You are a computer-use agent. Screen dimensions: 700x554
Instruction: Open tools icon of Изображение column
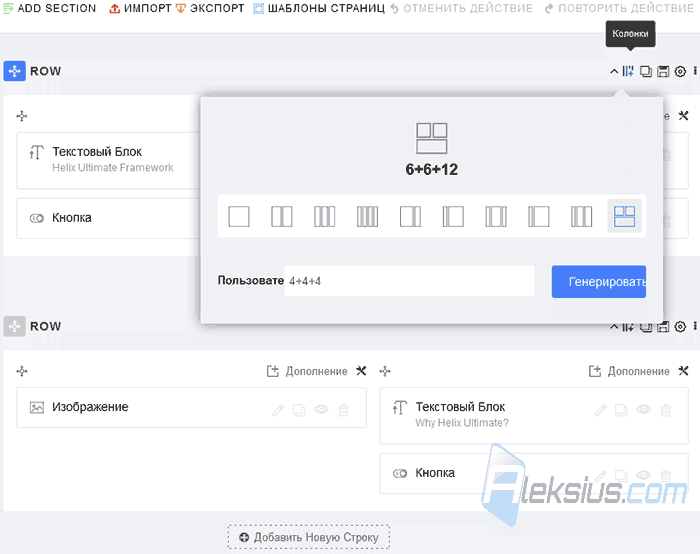[361, 371]
